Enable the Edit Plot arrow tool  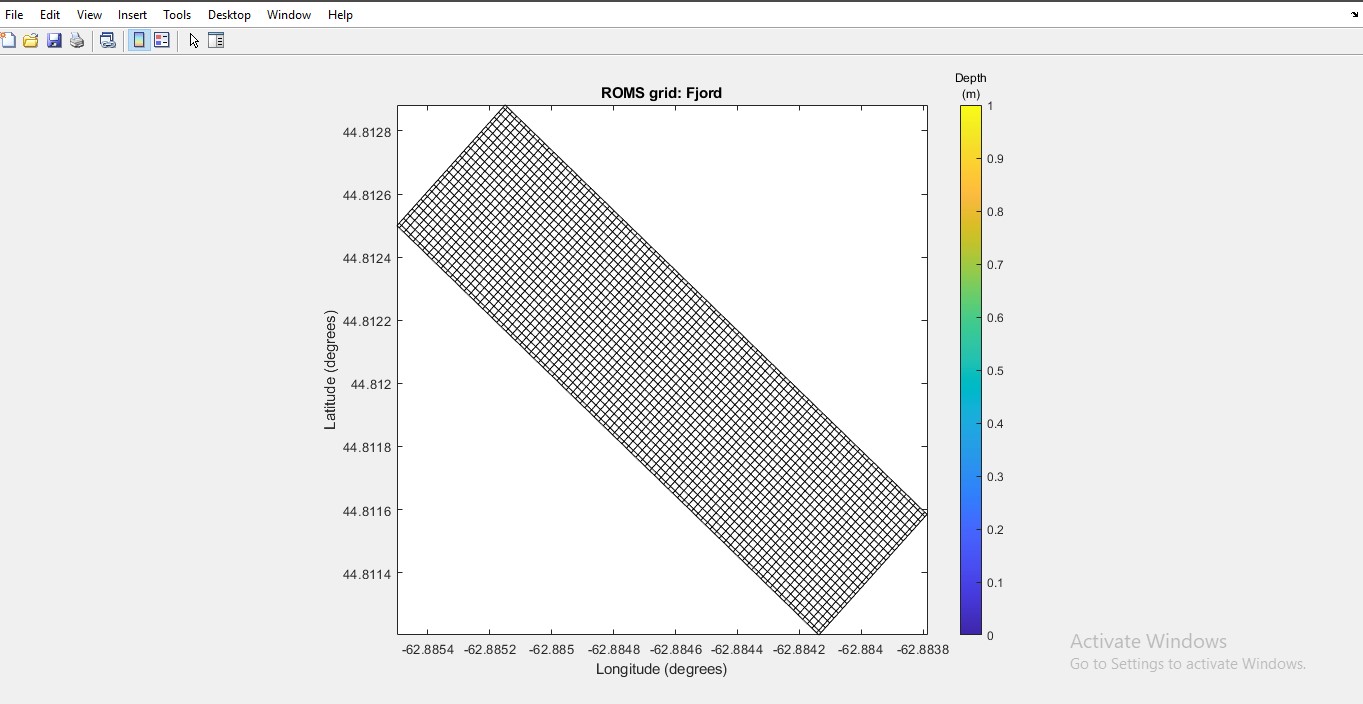coord(194,41)
